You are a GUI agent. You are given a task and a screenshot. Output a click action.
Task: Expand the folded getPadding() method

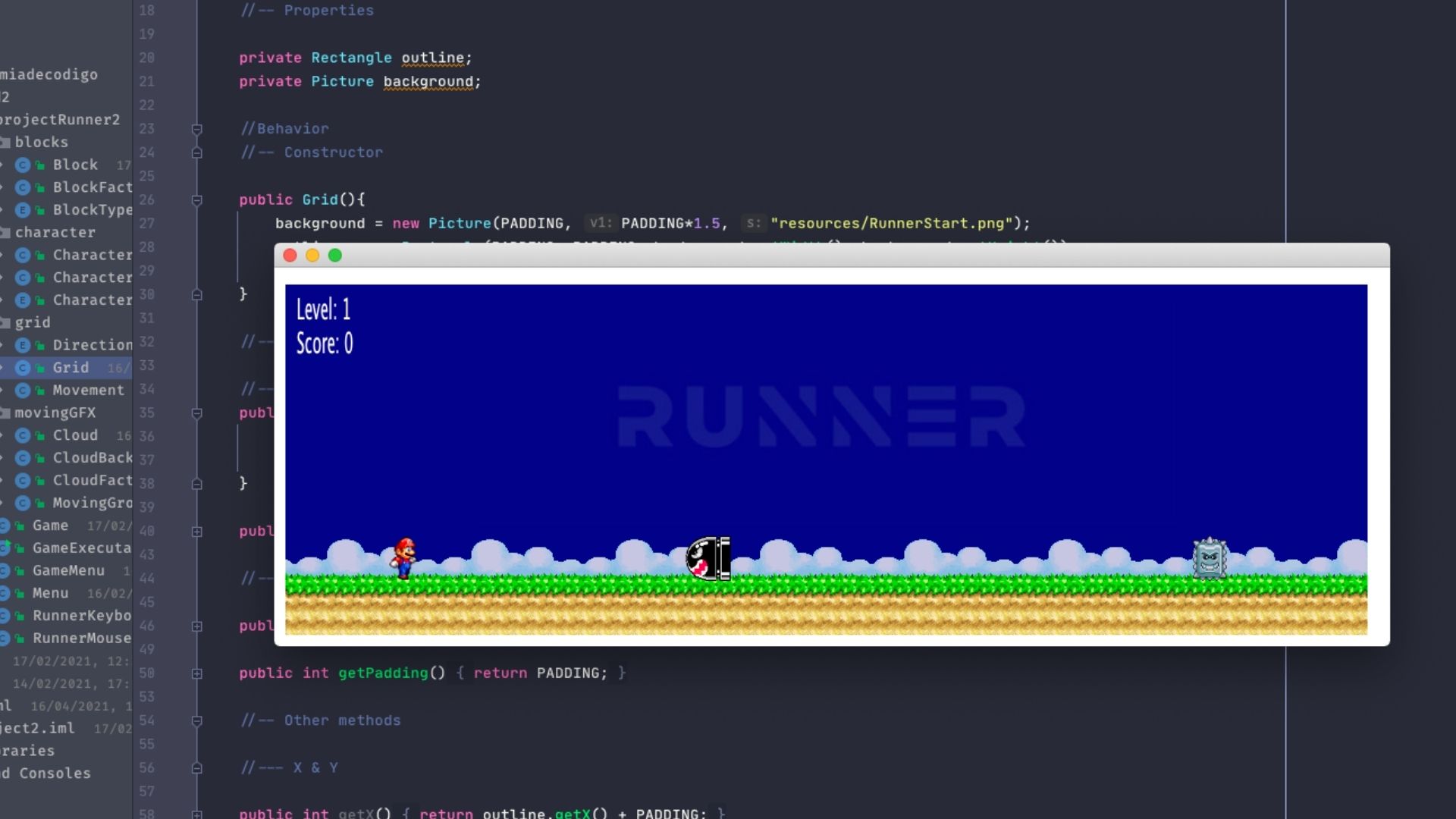pos(196,673)
